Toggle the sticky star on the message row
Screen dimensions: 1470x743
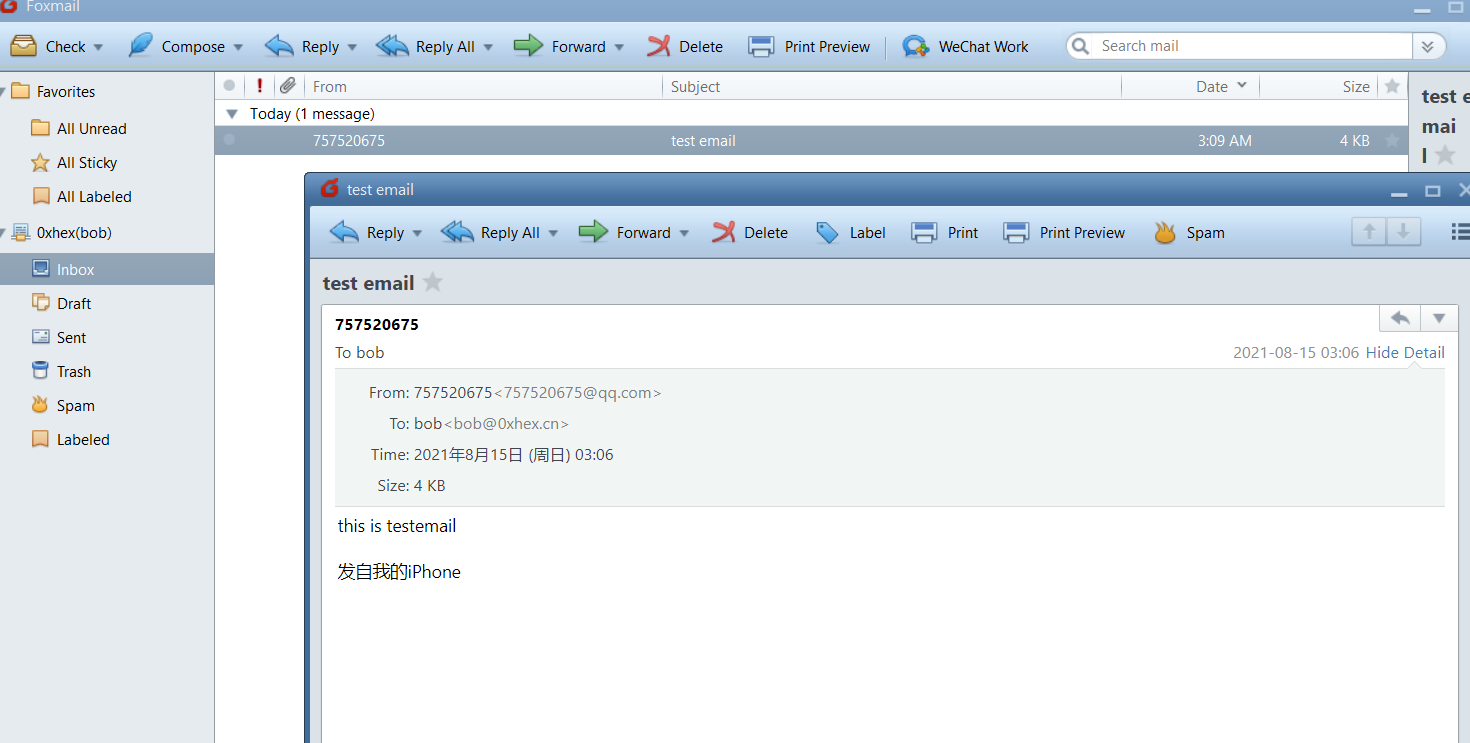1392,140
